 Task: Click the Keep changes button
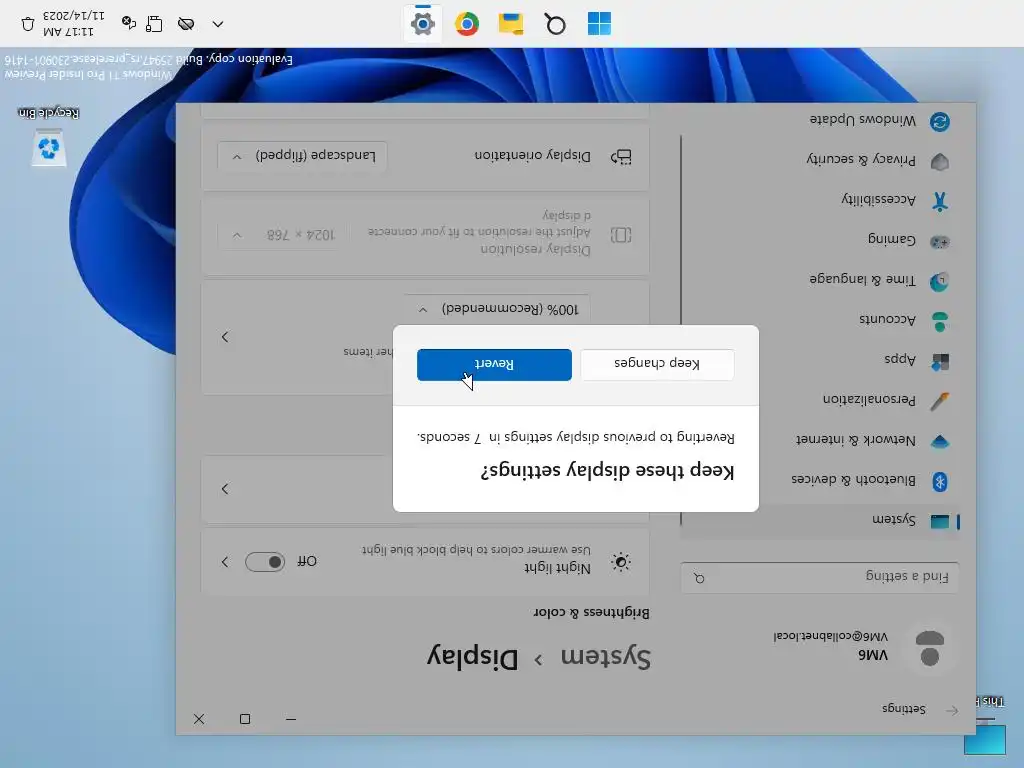[657, 364]
